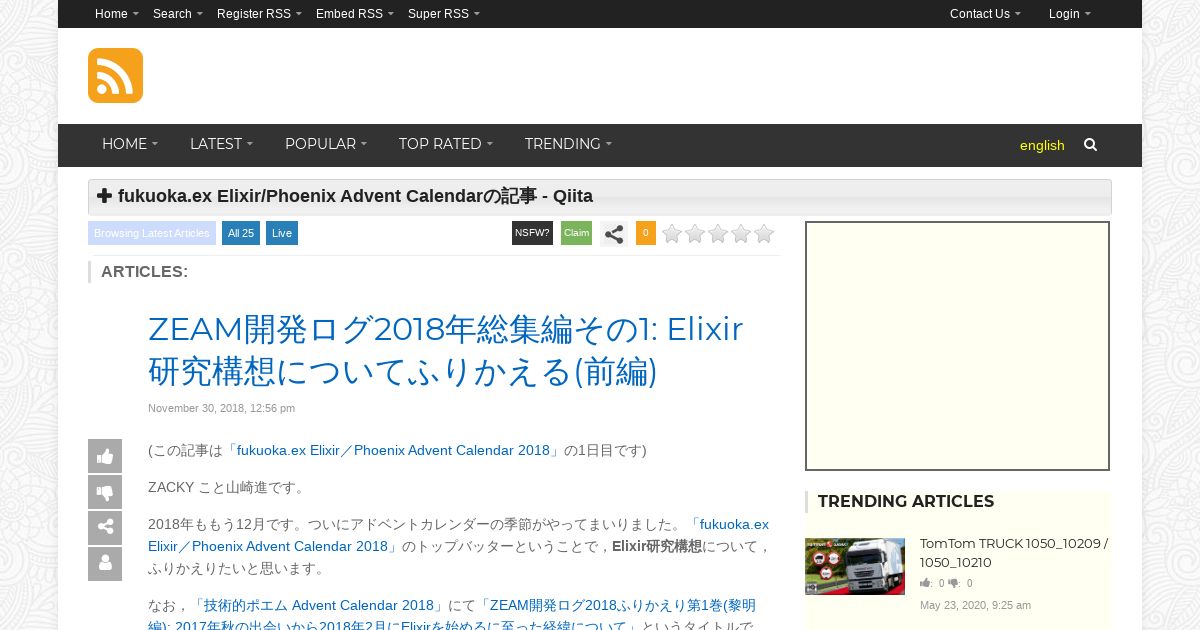Click the Live button
This screenshot has width=1200, height=630.
(x=282, y=233)
